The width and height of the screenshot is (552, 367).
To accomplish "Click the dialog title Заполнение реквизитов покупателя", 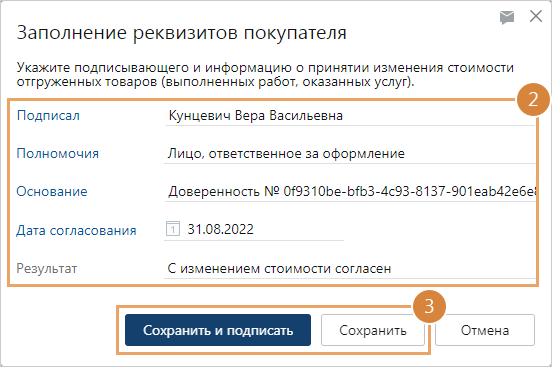I will point(182,33).
